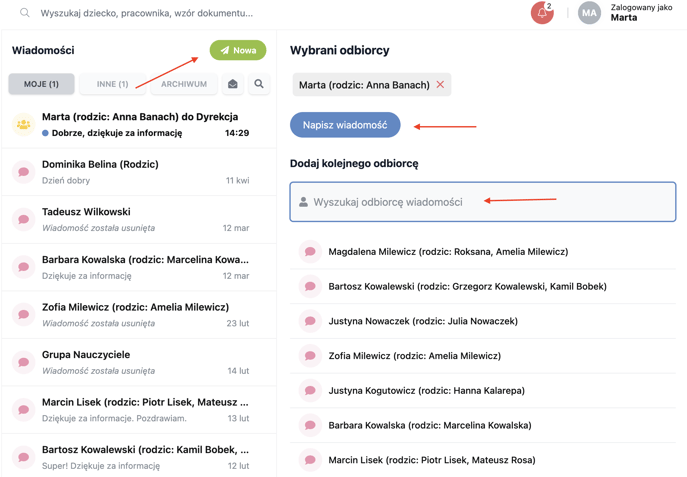Click the green Nowa button
This screenshot has height=477, width=687.
[x=238, y=50]
